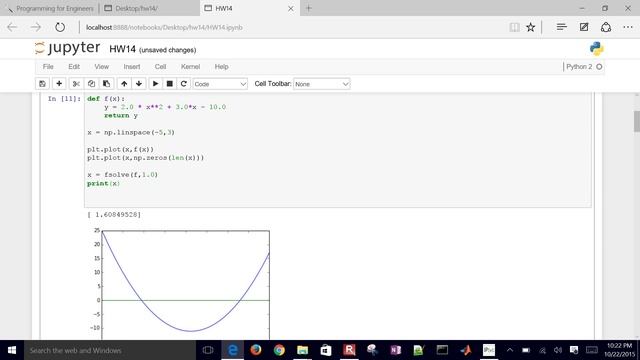Open OneNote from the taskbar
The width and height of the screenshot is (640, 360).
[396, 350]
